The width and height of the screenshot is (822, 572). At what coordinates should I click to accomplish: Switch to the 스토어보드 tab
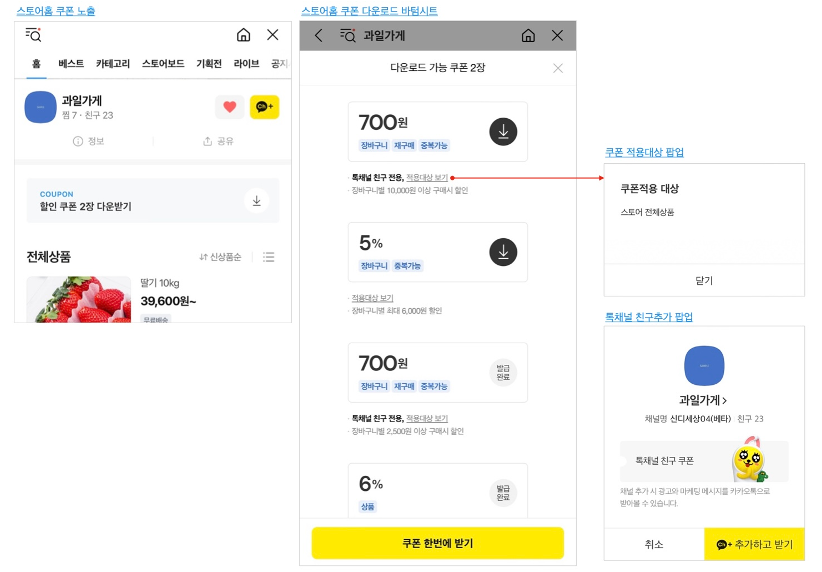(x=163, y=63)
